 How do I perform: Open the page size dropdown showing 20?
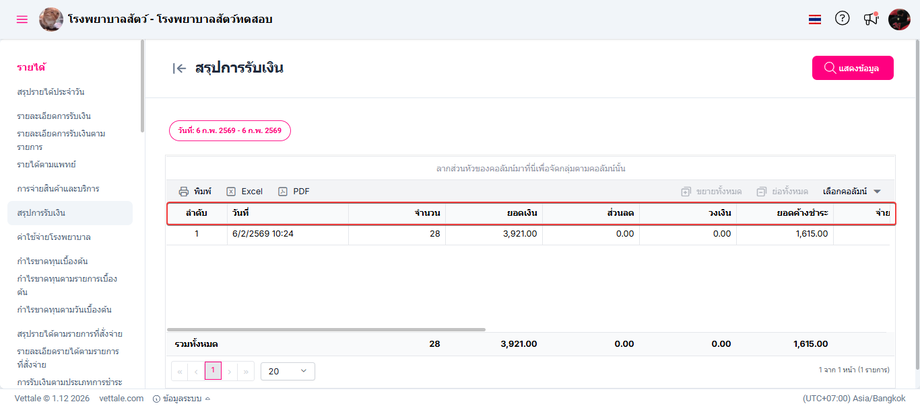(287, 371)
